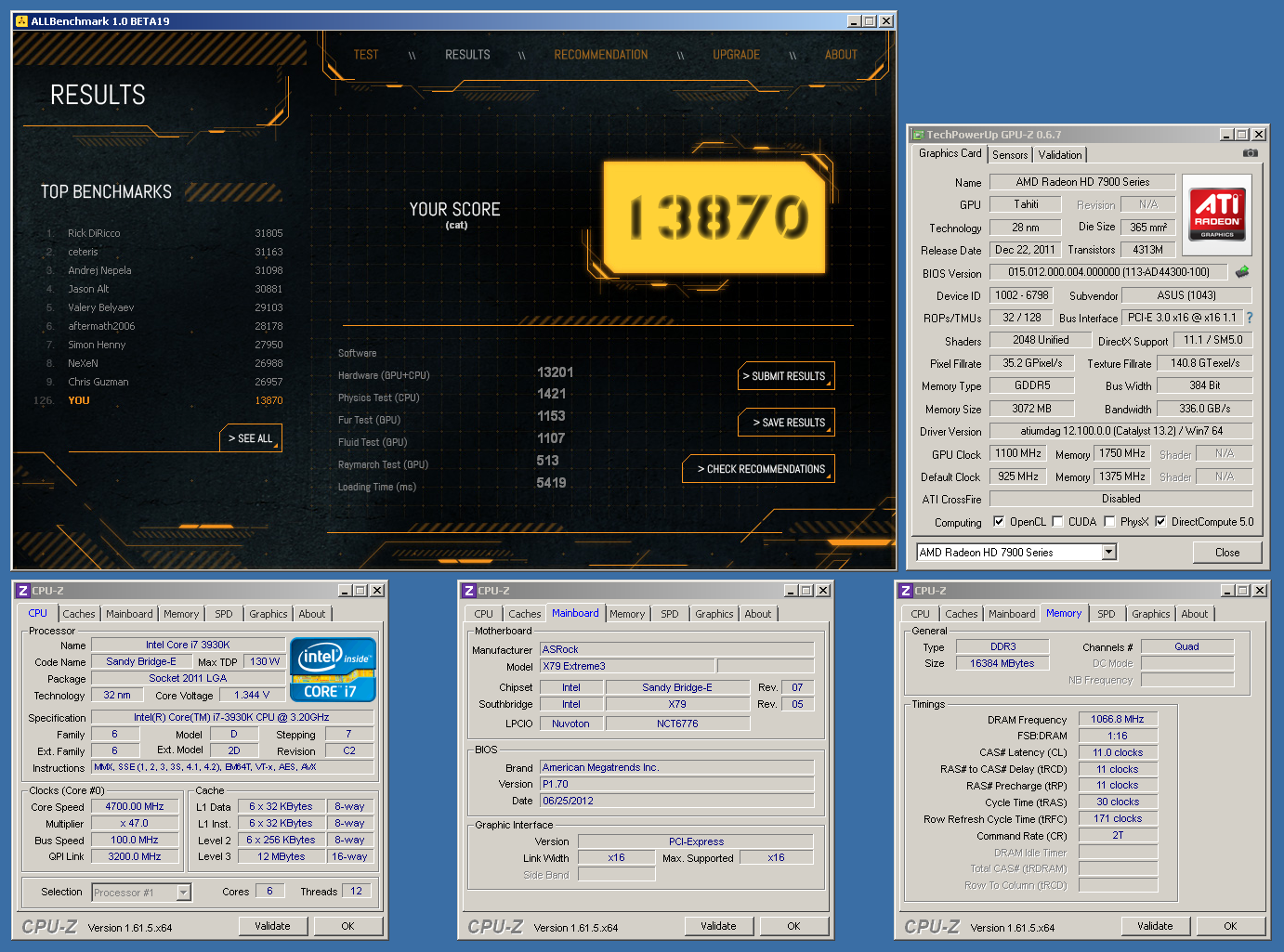The image size is (1284, 952).
Task: Open Graphics tab in the CPU-Z Memory window
Action: click(1151, 614)
